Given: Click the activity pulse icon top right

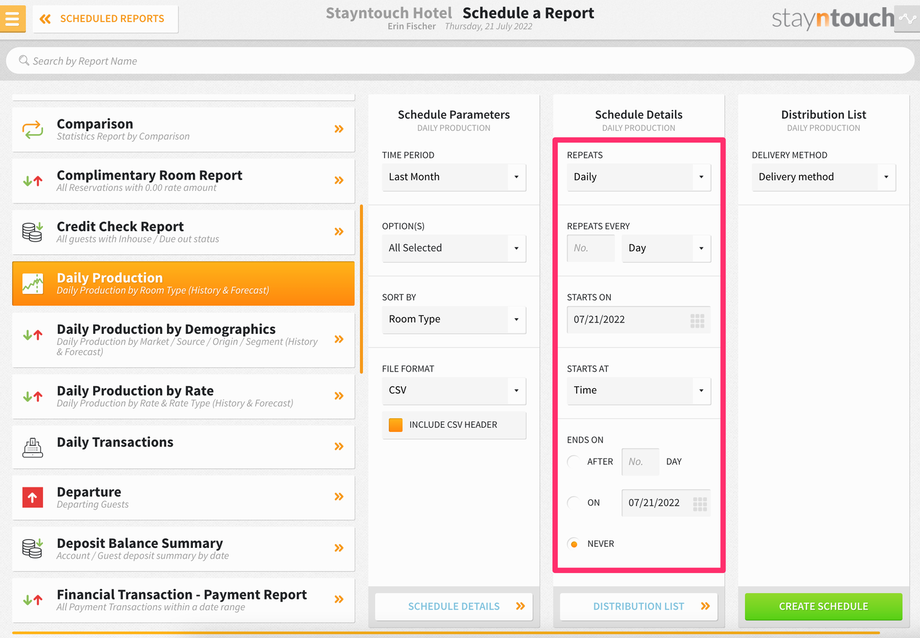Looking at the screenshot, I should pos(907,19).
